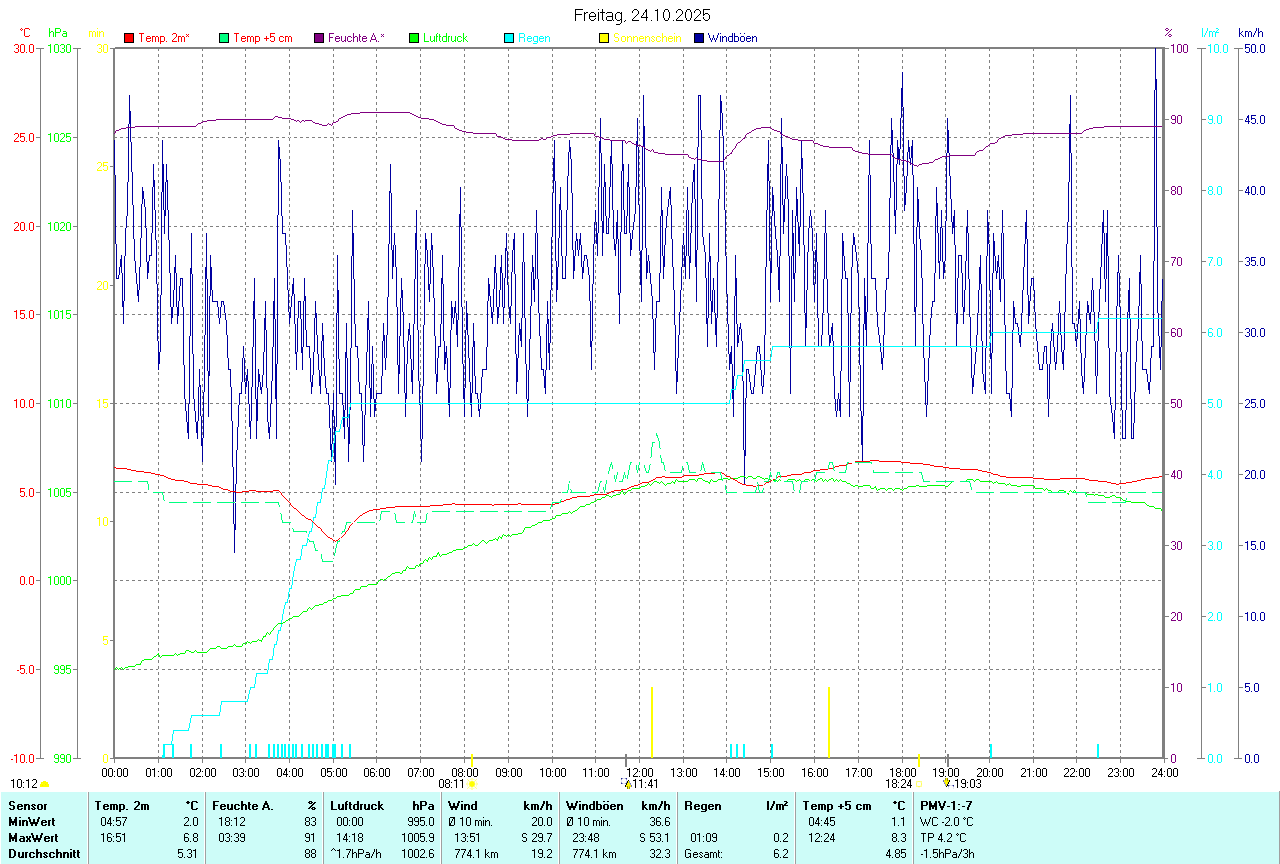Click the yellow Sonnenschein legend square

(x=604, y=38)
